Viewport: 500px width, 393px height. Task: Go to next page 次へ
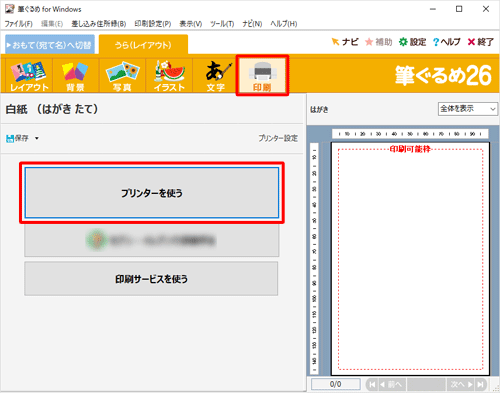point(461,384)
